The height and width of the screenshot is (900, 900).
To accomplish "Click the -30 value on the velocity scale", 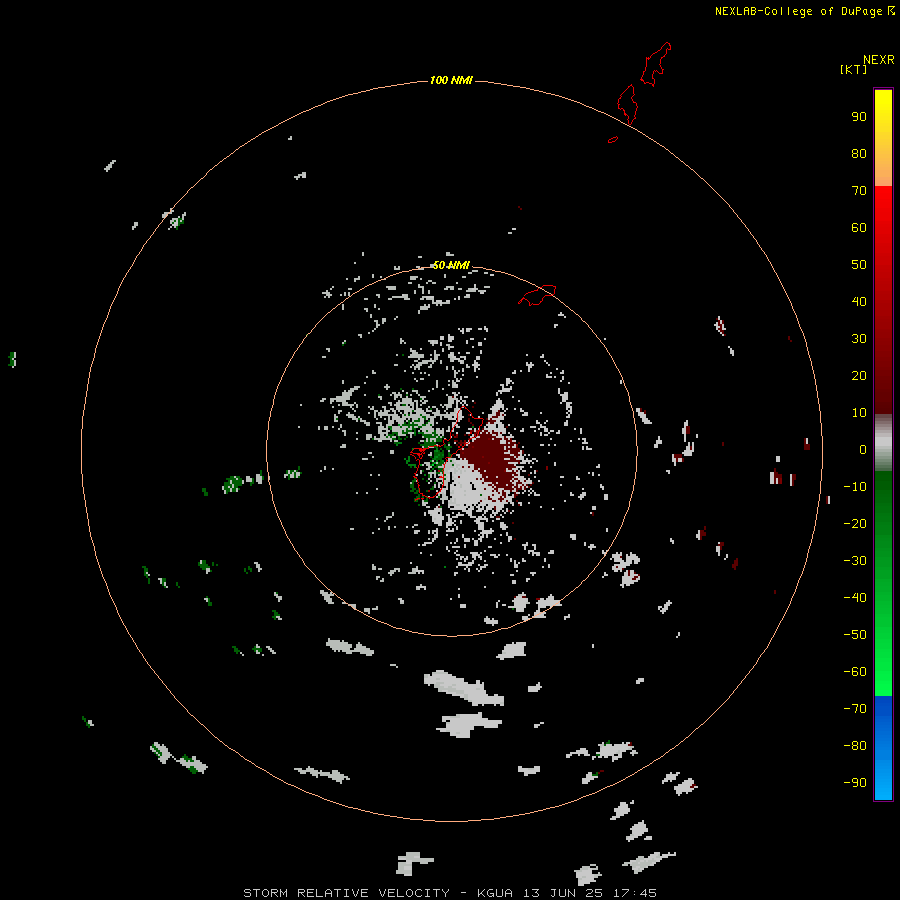I will pyautogui.click(x=855, y=561).
